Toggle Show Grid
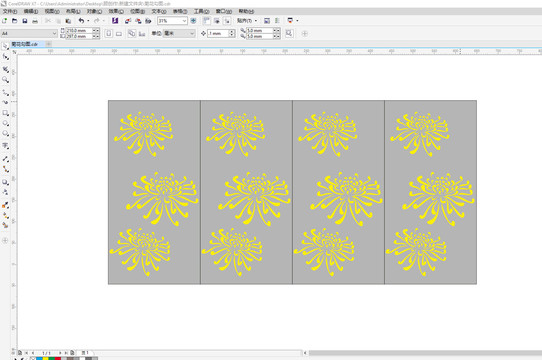Viewport: 542px width, 360px height. [x=217, y=21]
